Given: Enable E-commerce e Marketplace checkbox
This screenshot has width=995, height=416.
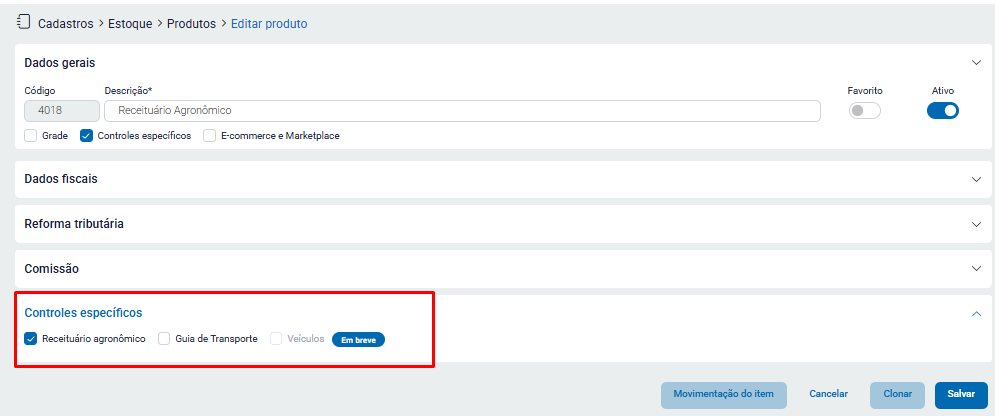Looking at the screenshot, I should (210, 136).
